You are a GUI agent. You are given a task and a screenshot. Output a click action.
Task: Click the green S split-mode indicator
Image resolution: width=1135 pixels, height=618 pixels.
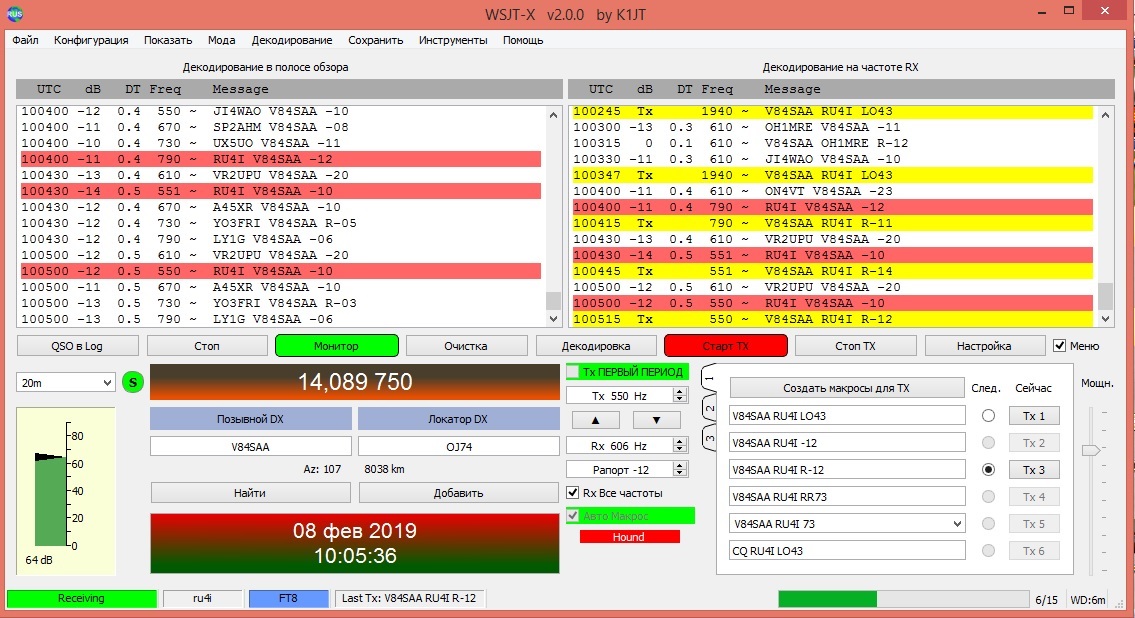tap(133, 382)
